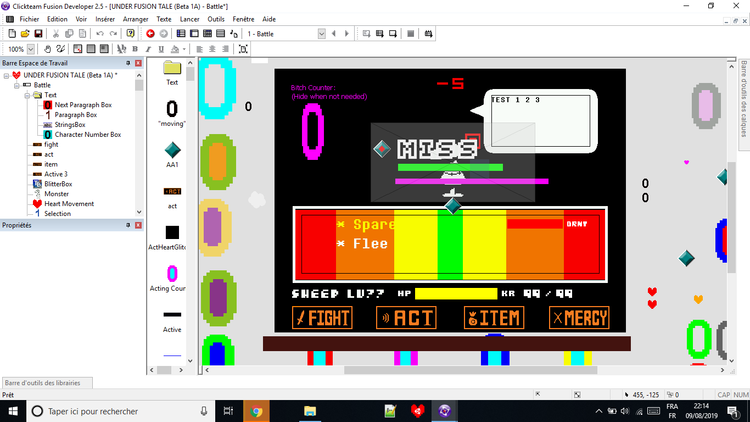
Task: Open the Edition menu
Action: point(57,19)
